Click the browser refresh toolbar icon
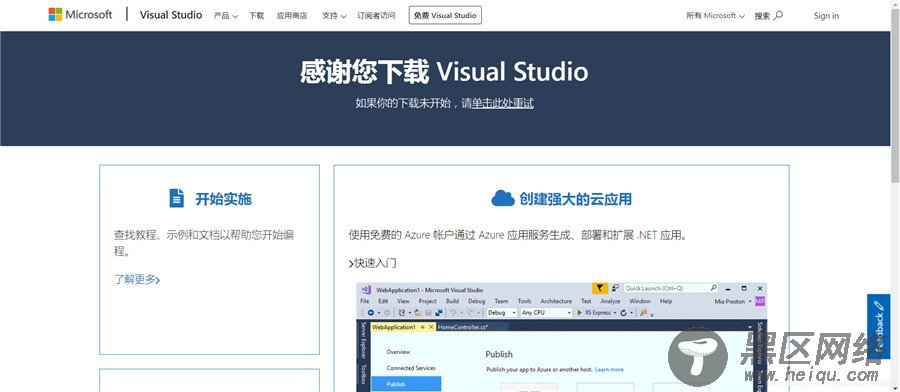900x392 pixels. (623, 313)
